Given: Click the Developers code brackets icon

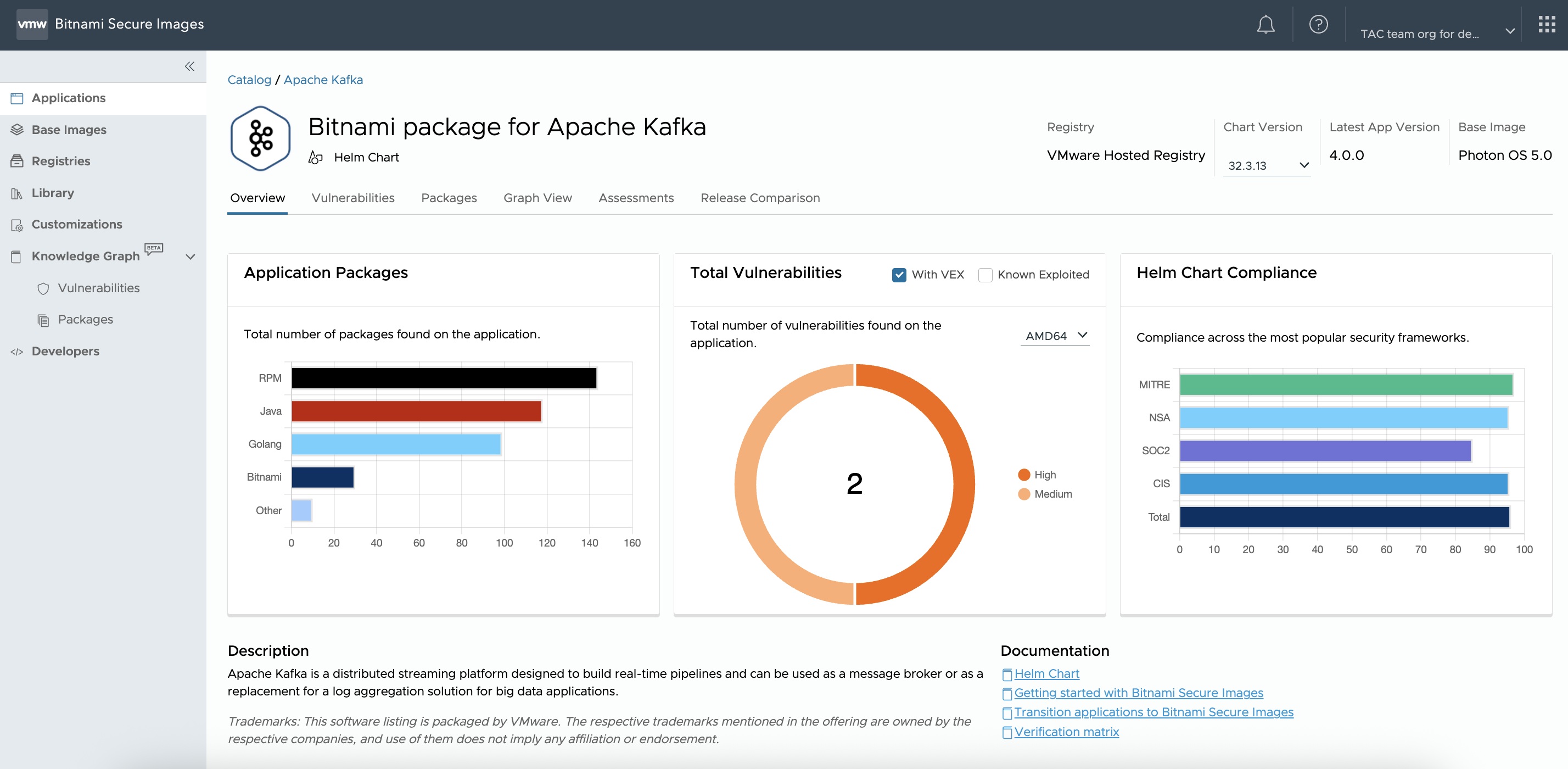Looking at the screenshot, I should click(x=17, y=352).
